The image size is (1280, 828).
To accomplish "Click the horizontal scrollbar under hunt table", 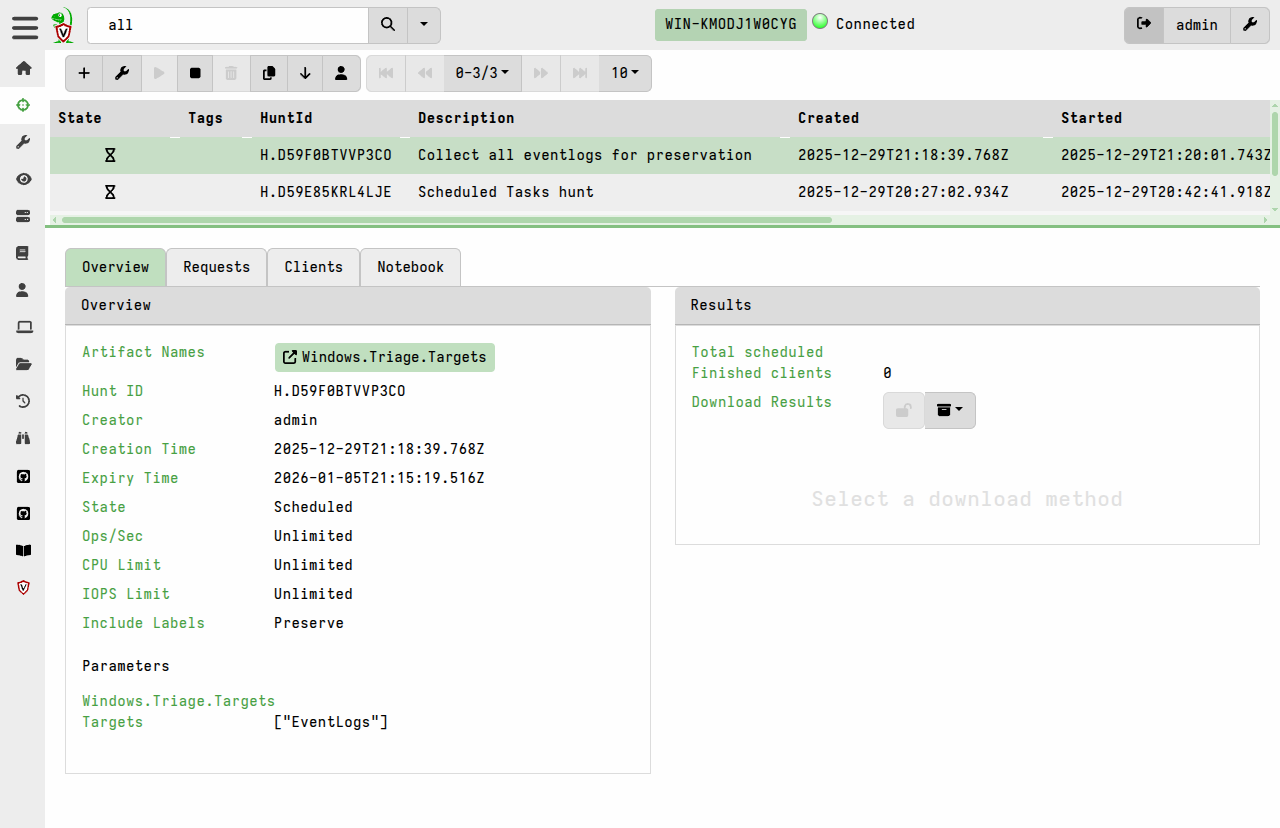I will tap(446, 220).
